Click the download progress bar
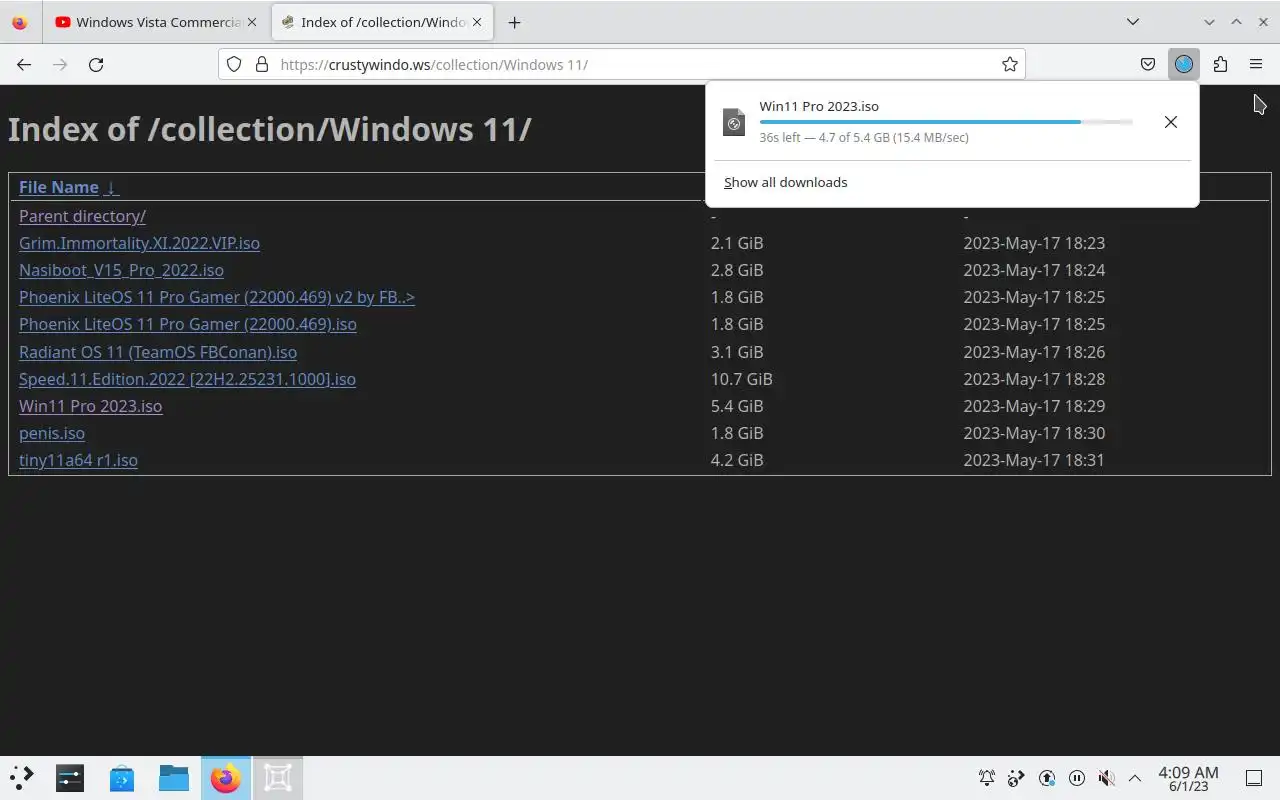 tap(946, 122)
